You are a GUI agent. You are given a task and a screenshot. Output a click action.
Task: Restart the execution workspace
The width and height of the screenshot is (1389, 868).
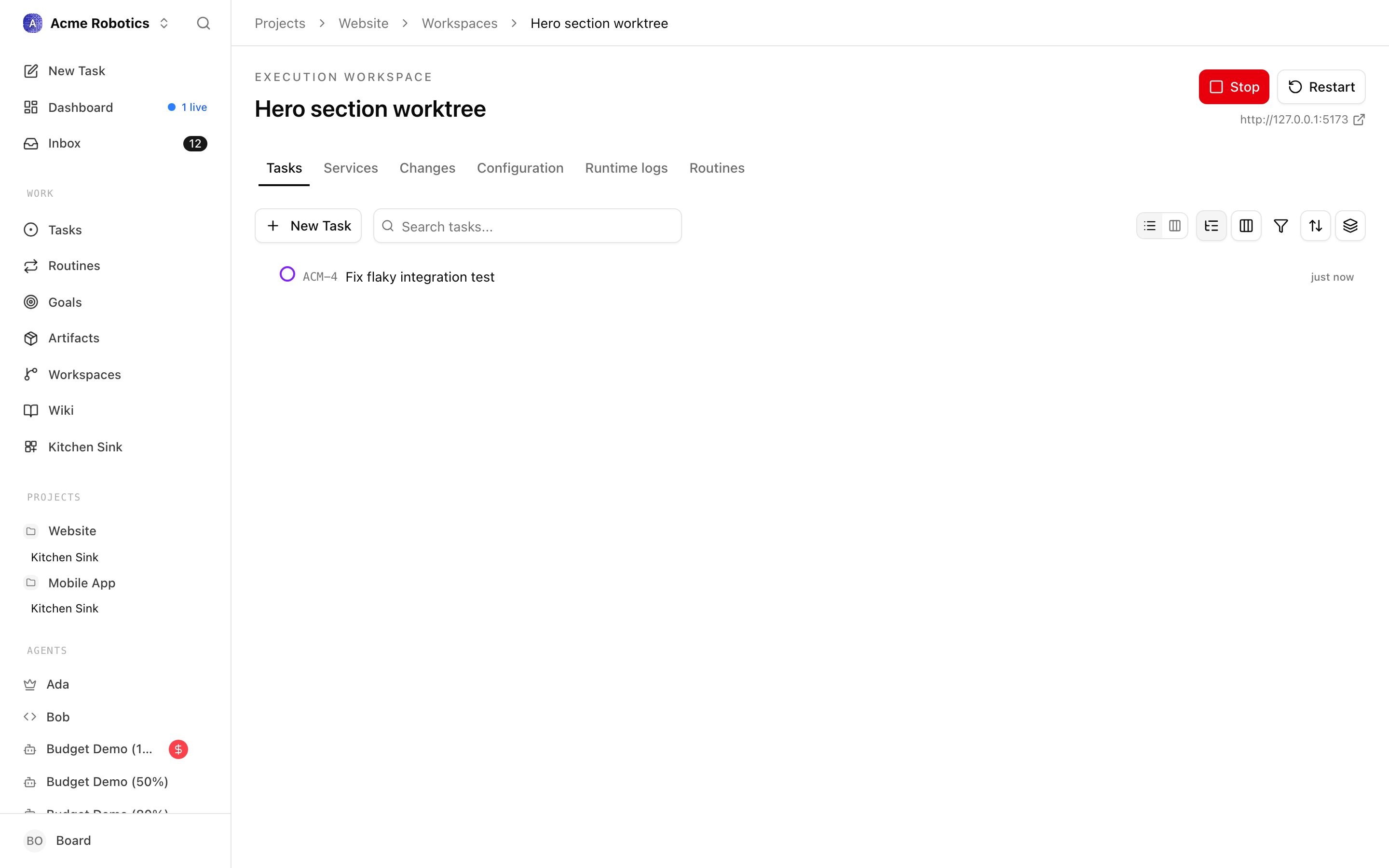coord(1321,87)
